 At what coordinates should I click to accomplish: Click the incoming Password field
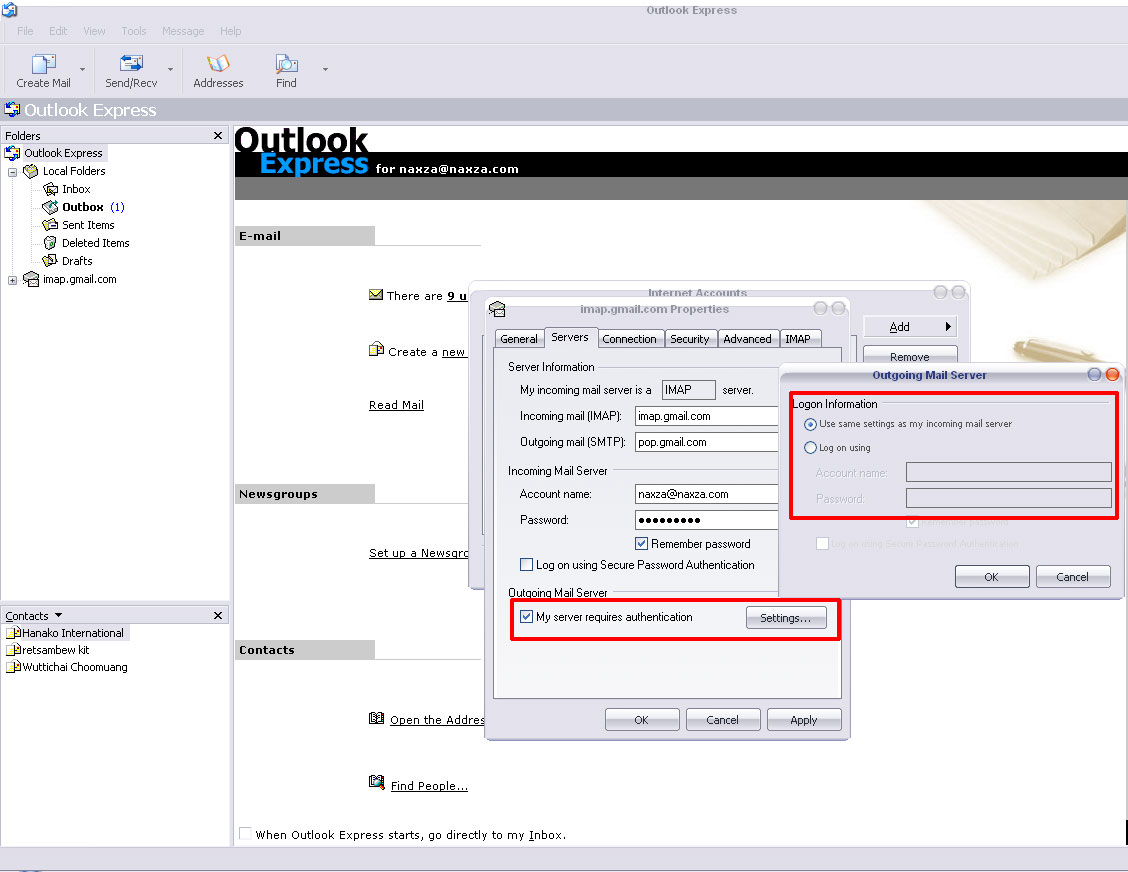[x=707, y=519]
